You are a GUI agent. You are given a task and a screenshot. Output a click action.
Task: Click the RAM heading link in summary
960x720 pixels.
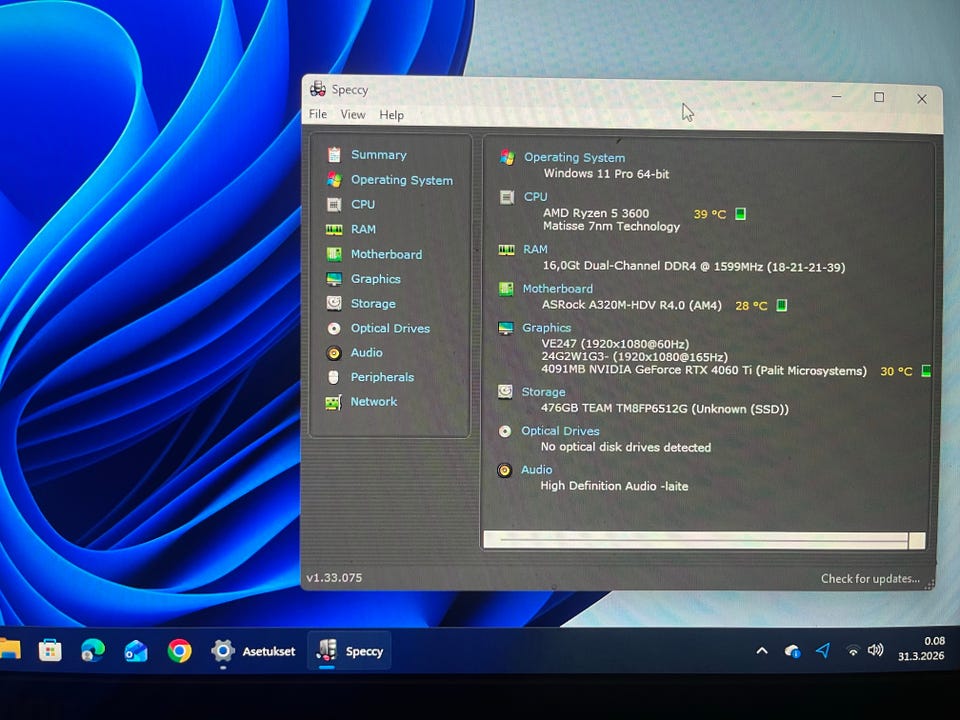[x=535, y=249]
